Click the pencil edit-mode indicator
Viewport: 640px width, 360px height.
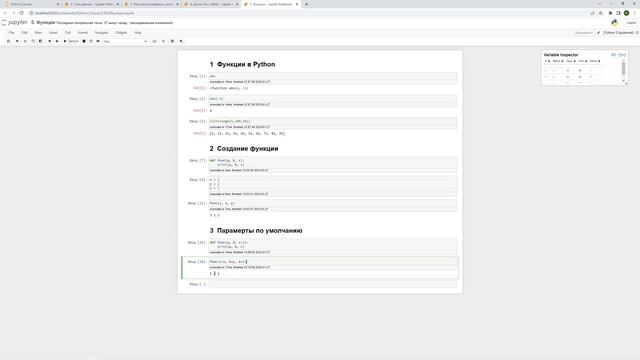[x=598, y=33]
